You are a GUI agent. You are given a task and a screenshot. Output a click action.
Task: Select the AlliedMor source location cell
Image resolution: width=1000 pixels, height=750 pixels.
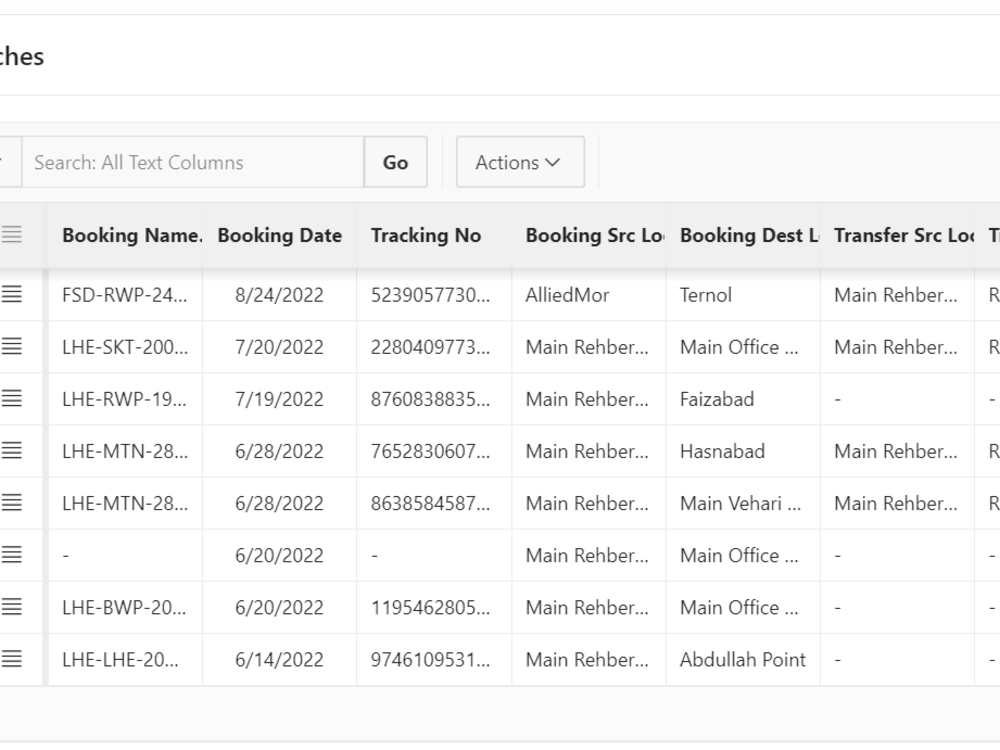click(588, 295)
